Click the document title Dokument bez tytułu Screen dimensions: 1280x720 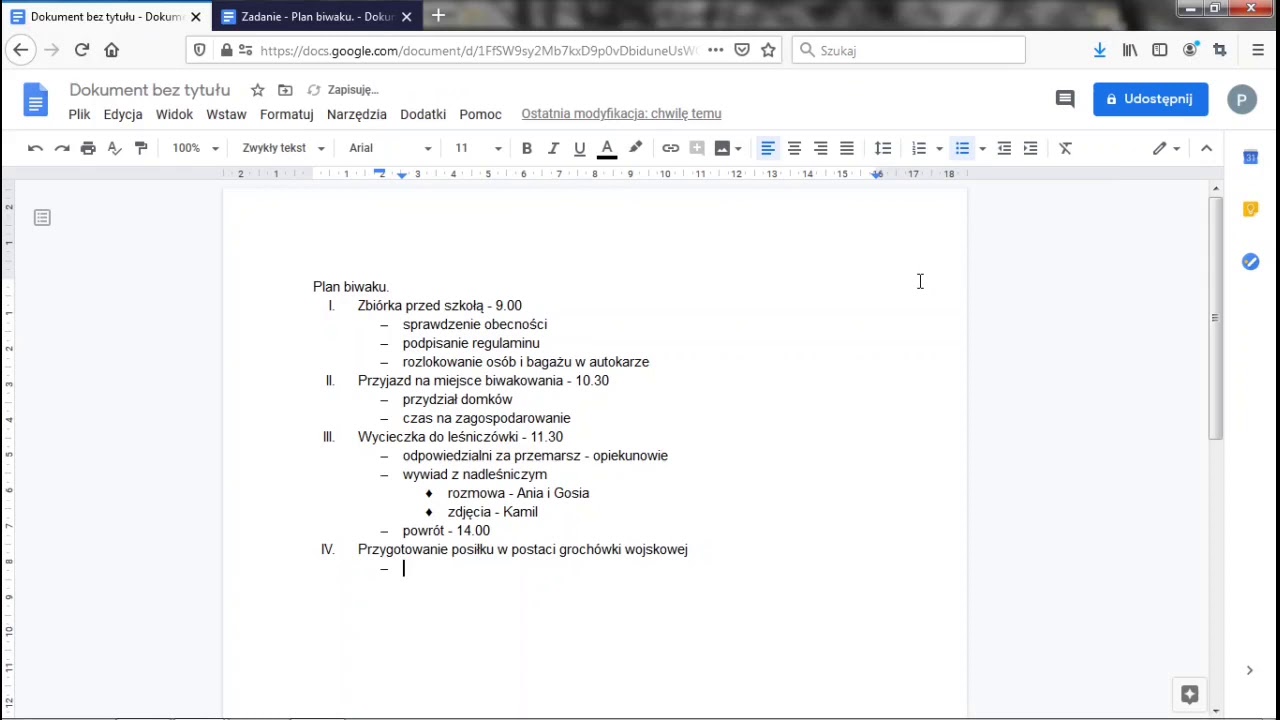[x=150, y=90]
